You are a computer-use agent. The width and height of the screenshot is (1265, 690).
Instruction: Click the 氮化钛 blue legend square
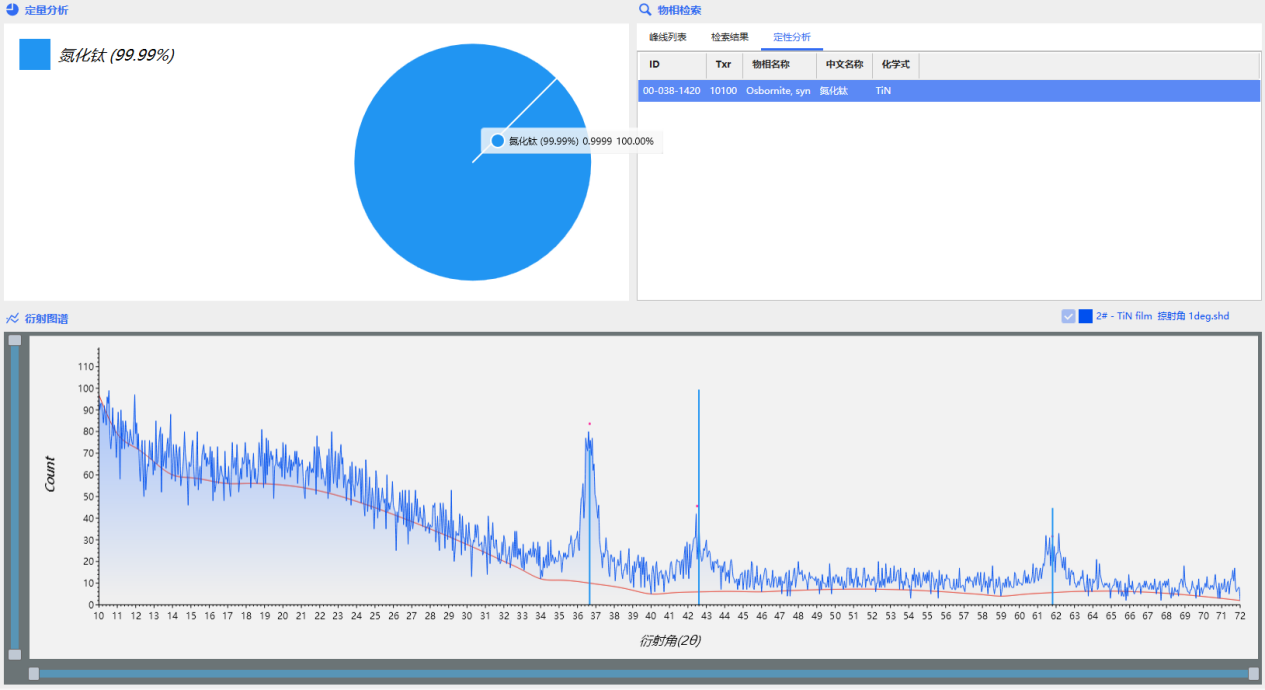[35, 55]
